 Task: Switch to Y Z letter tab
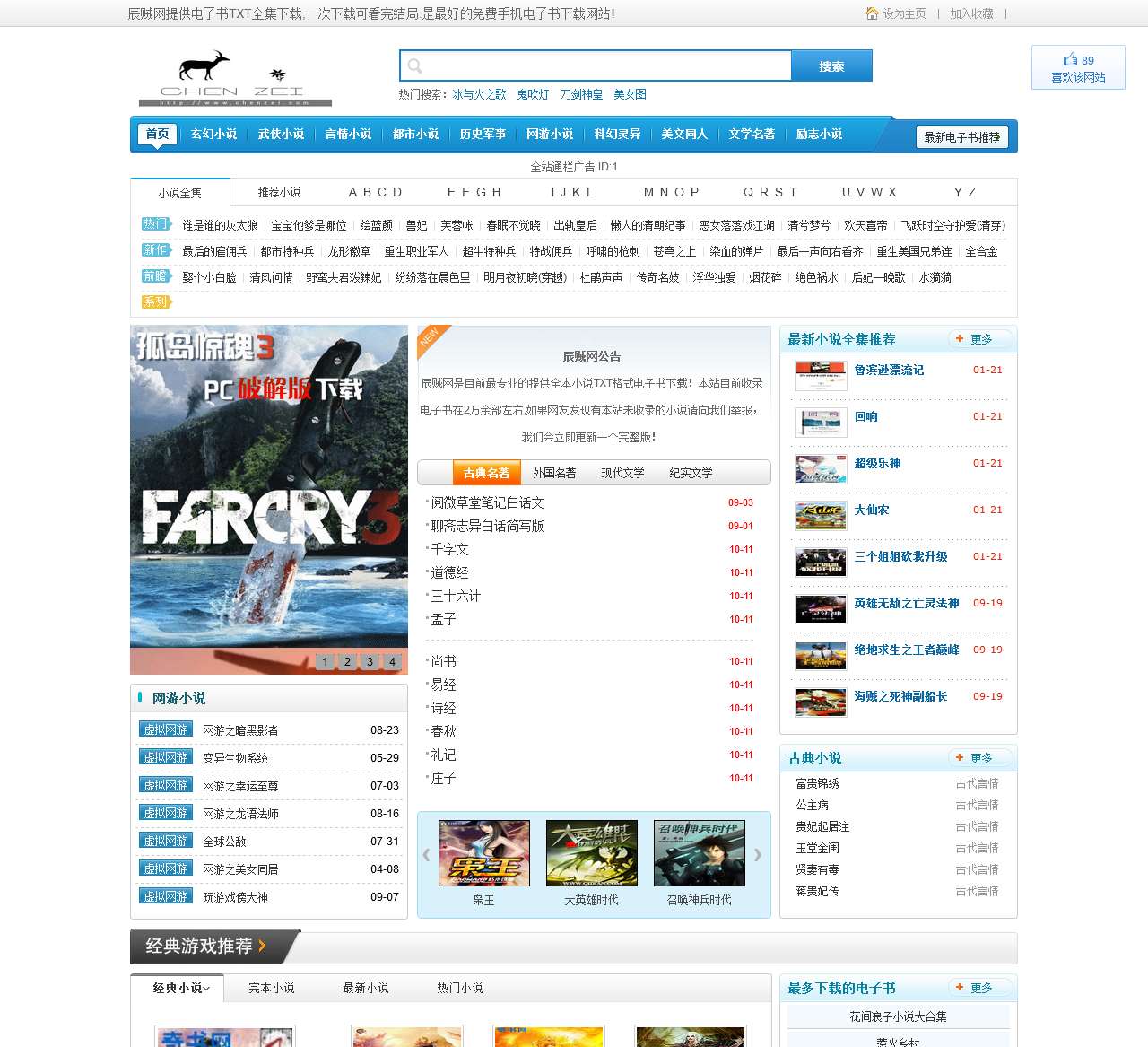point(965,192)
